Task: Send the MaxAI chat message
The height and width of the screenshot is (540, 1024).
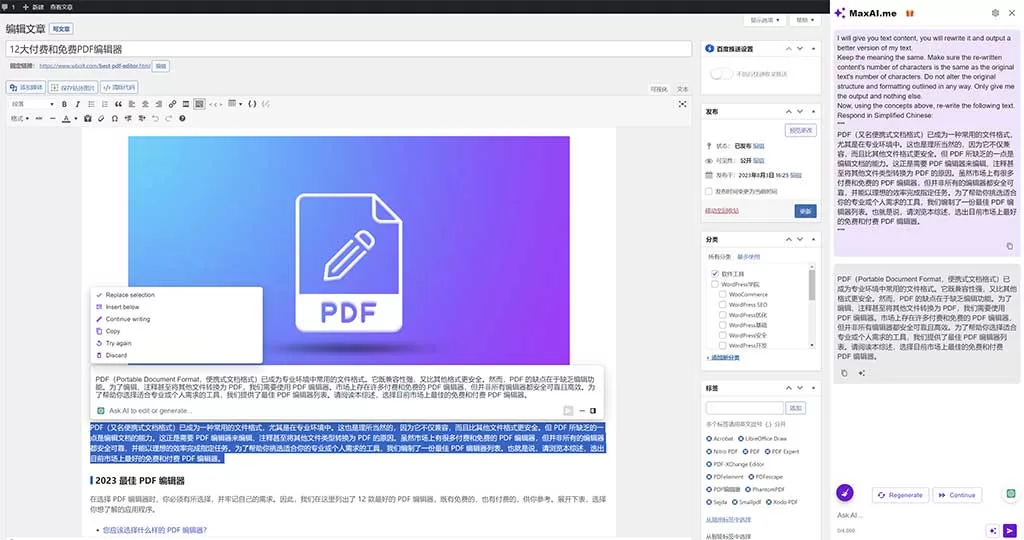Action: (x=1010, y=530)
